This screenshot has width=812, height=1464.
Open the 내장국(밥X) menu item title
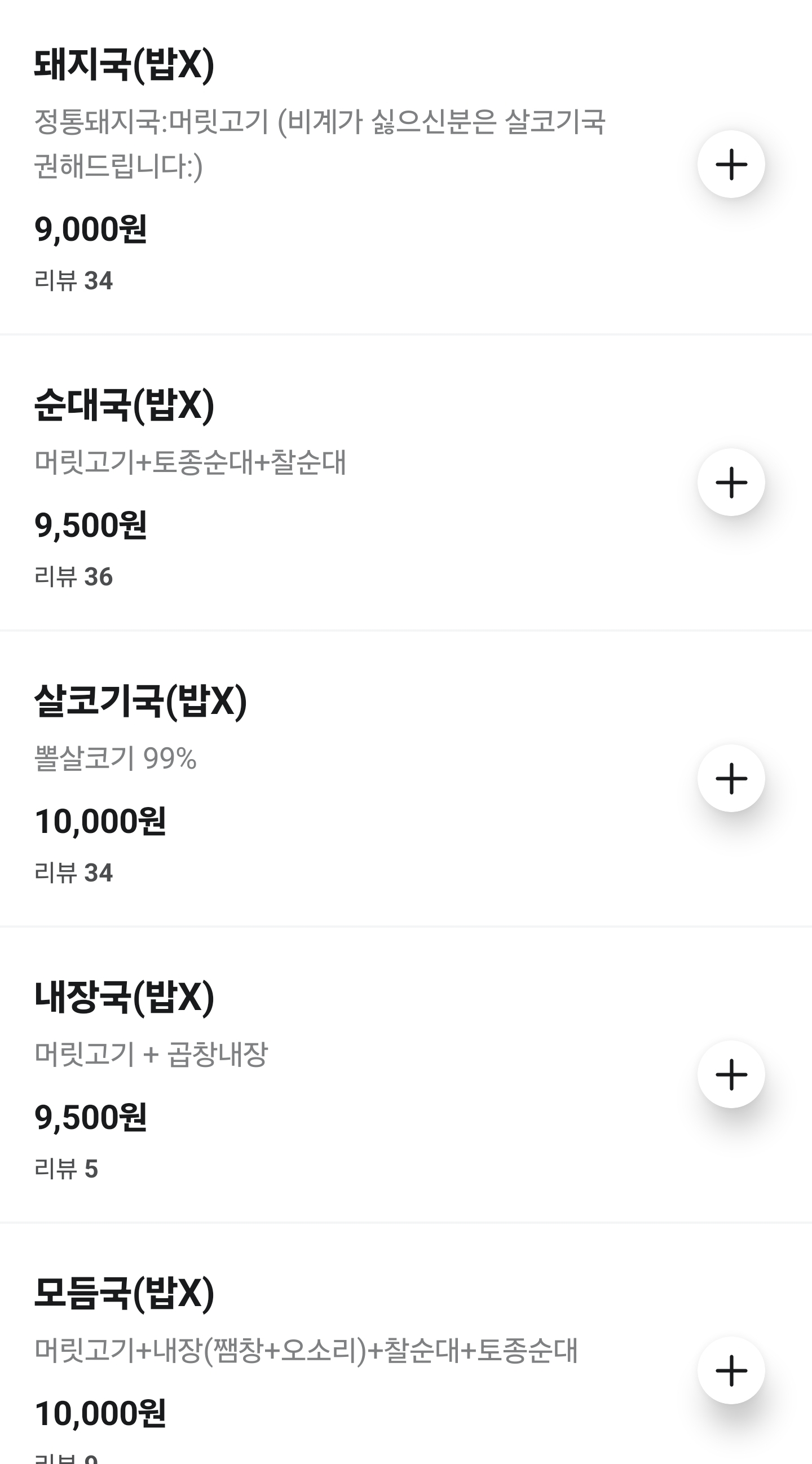[124, 997]
